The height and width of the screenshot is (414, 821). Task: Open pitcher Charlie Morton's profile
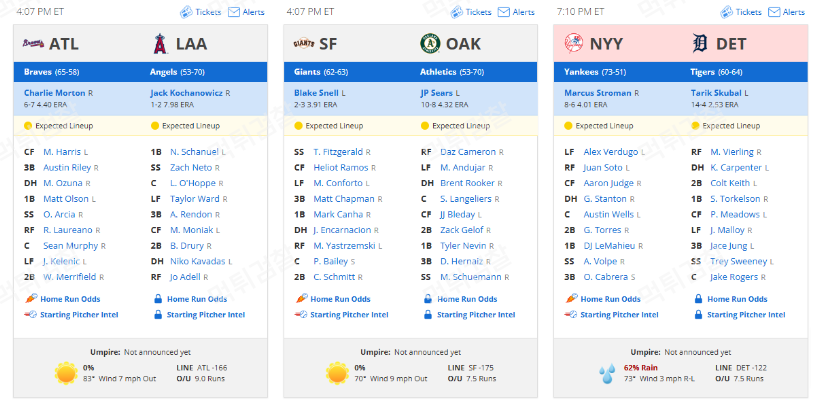54,93
